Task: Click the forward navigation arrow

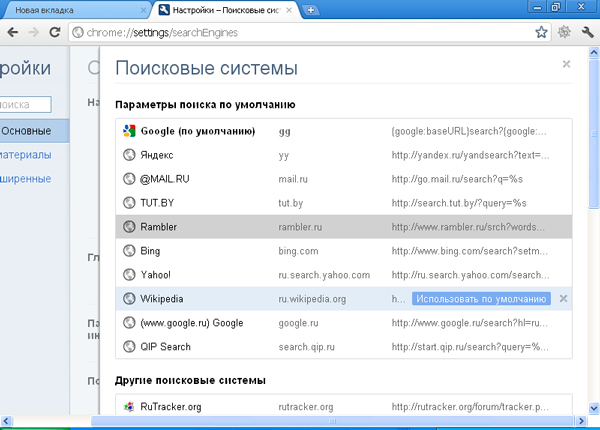Action: tap(34, 33)
